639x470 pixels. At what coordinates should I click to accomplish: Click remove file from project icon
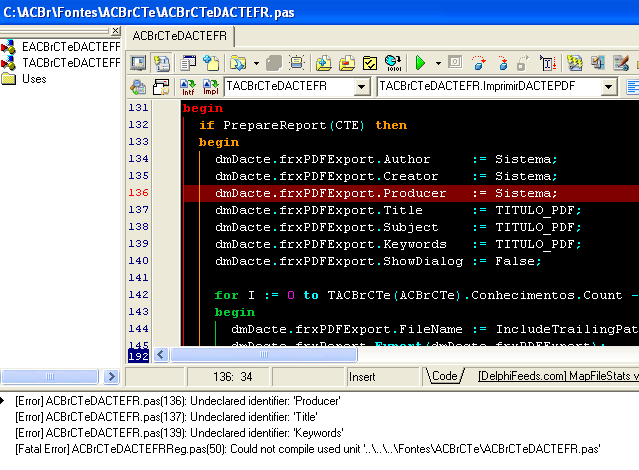[x=347, y=63]
